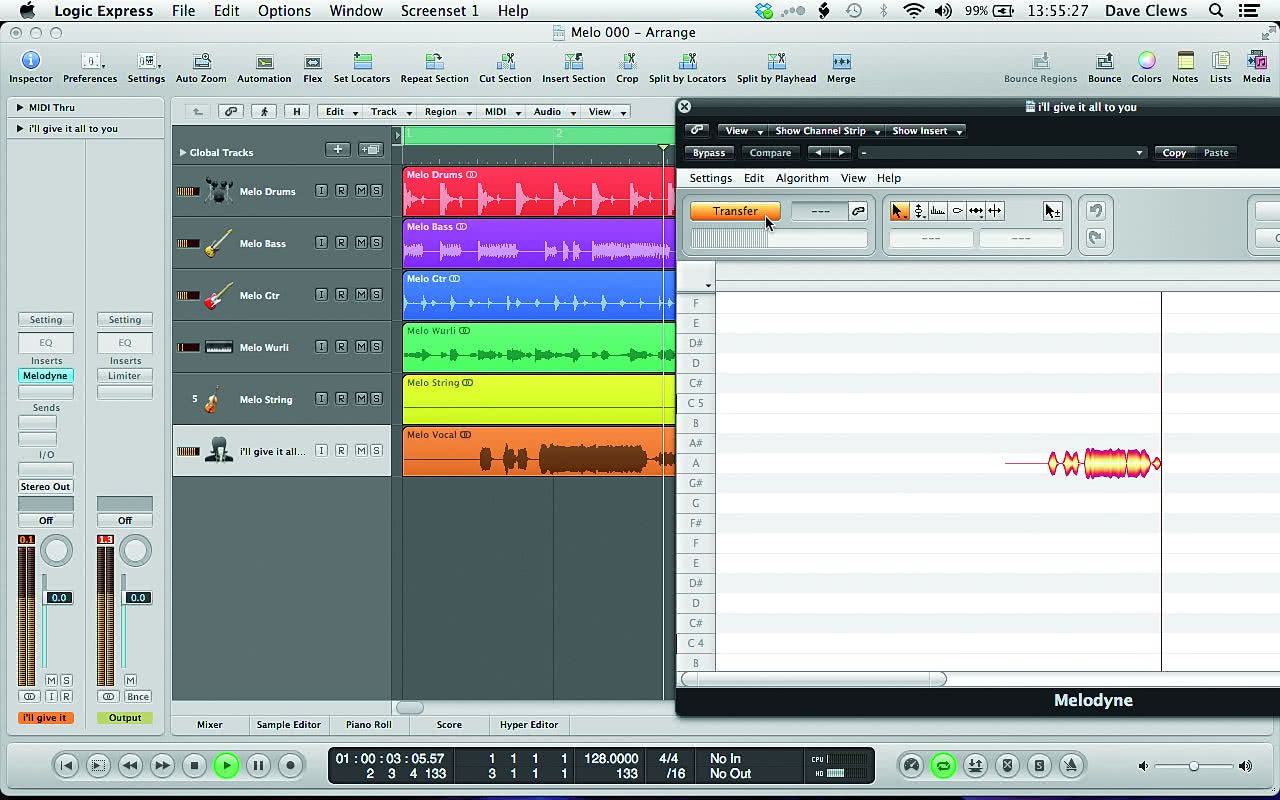This screenshot has width=1280, height=800.
Task: Open the Arrange Audio dropdown menu
Action: tap(554, 112)
